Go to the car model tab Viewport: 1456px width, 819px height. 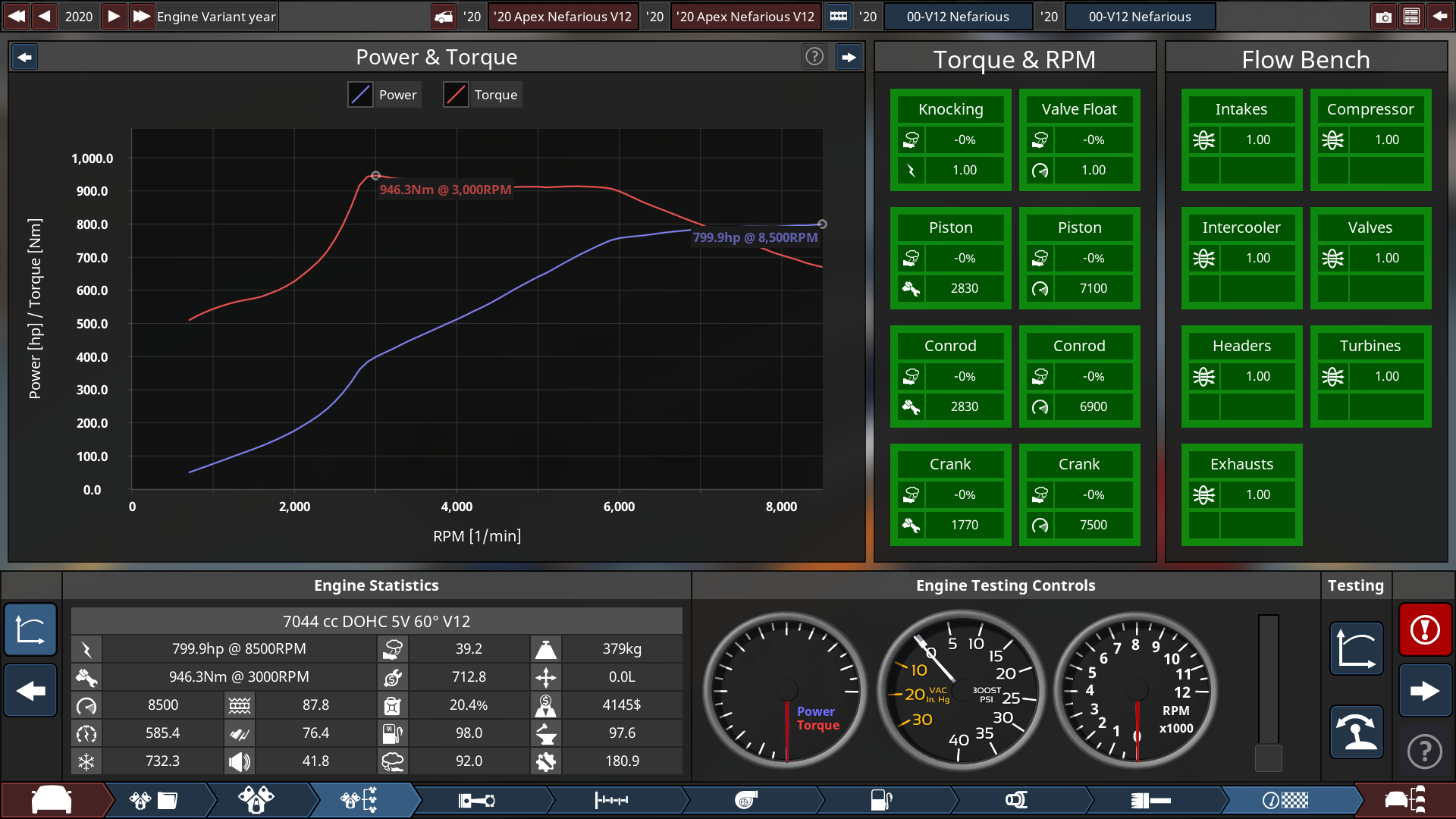(52, 800)
